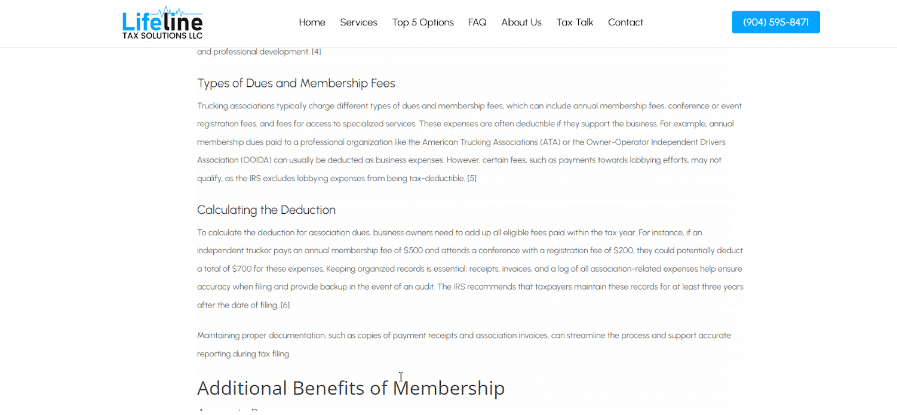Go to the Services page

pyautogui.click(x=358, y=22)
